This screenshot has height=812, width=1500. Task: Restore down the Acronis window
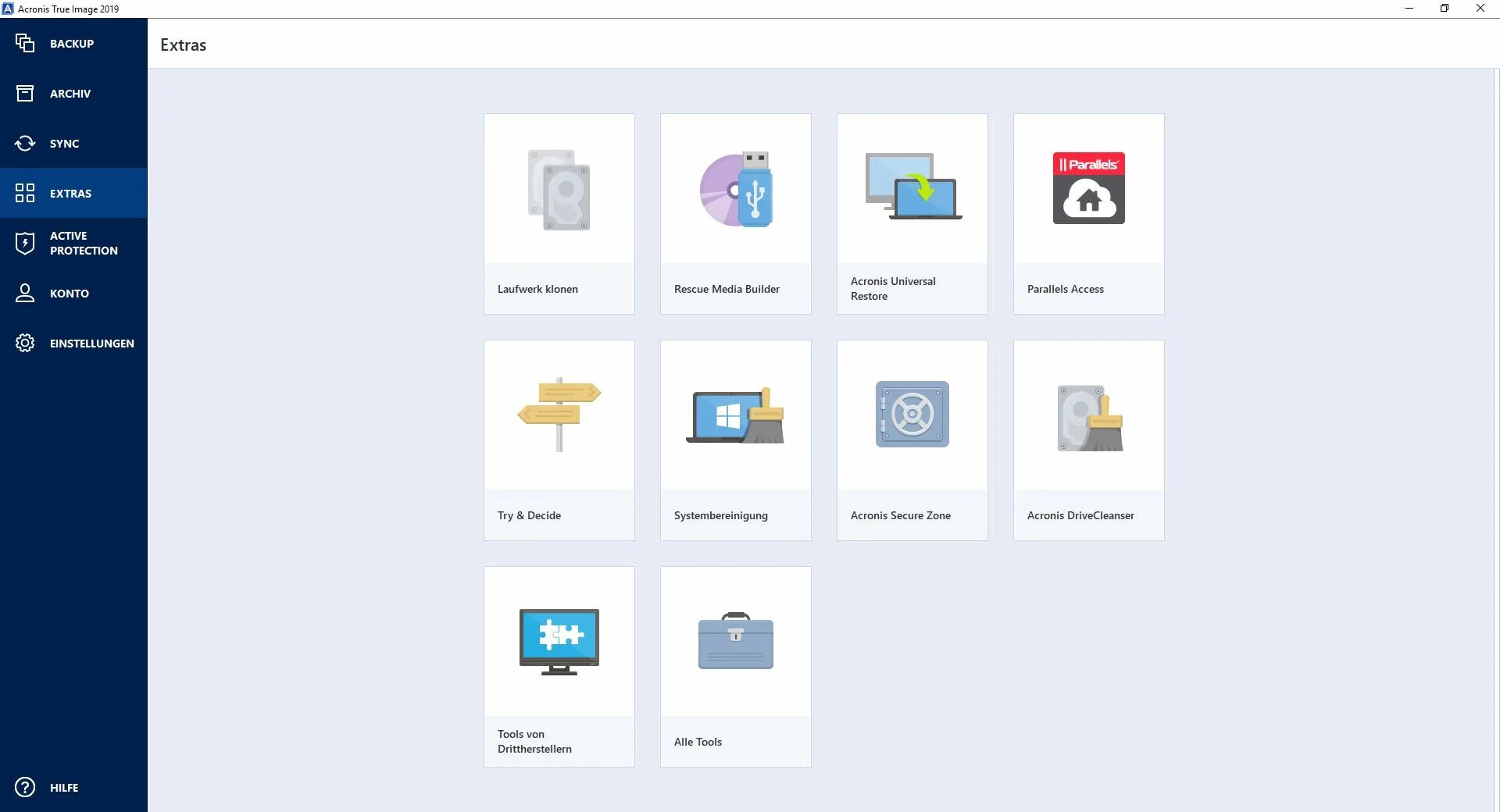(x=1445, y=9)
